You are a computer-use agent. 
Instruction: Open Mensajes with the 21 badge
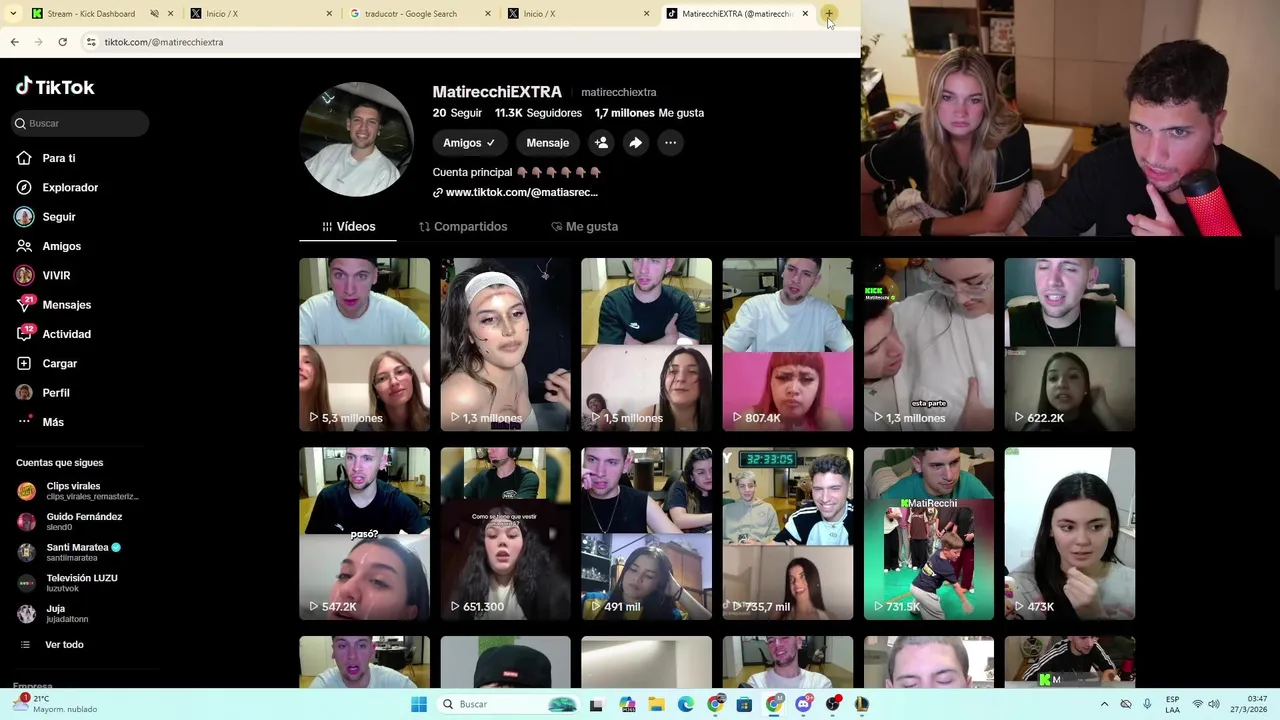pyautogui.click(x=53, y=305)
